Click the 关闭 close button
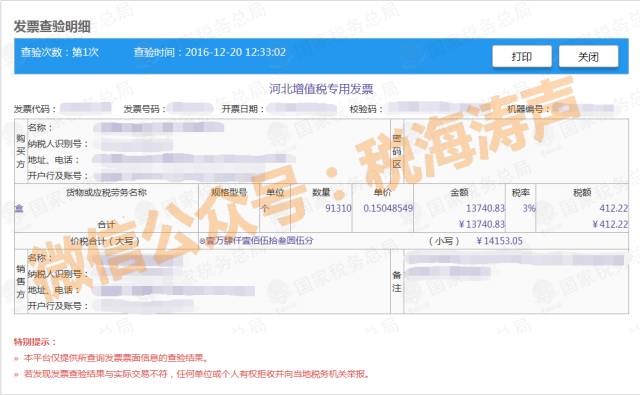The image size is (640, 395). (588, 56)
